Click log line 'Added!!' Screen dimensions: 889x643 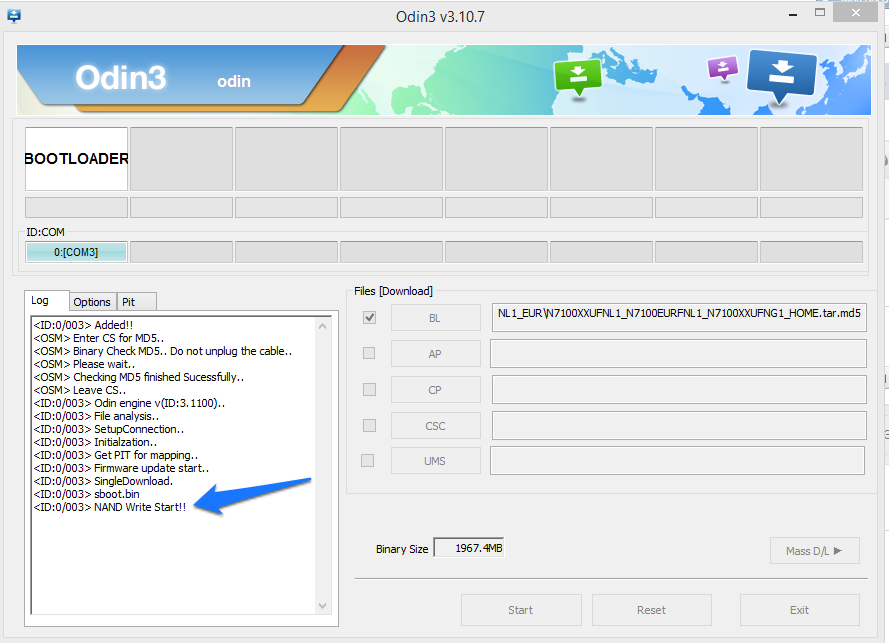pos(83,325)
